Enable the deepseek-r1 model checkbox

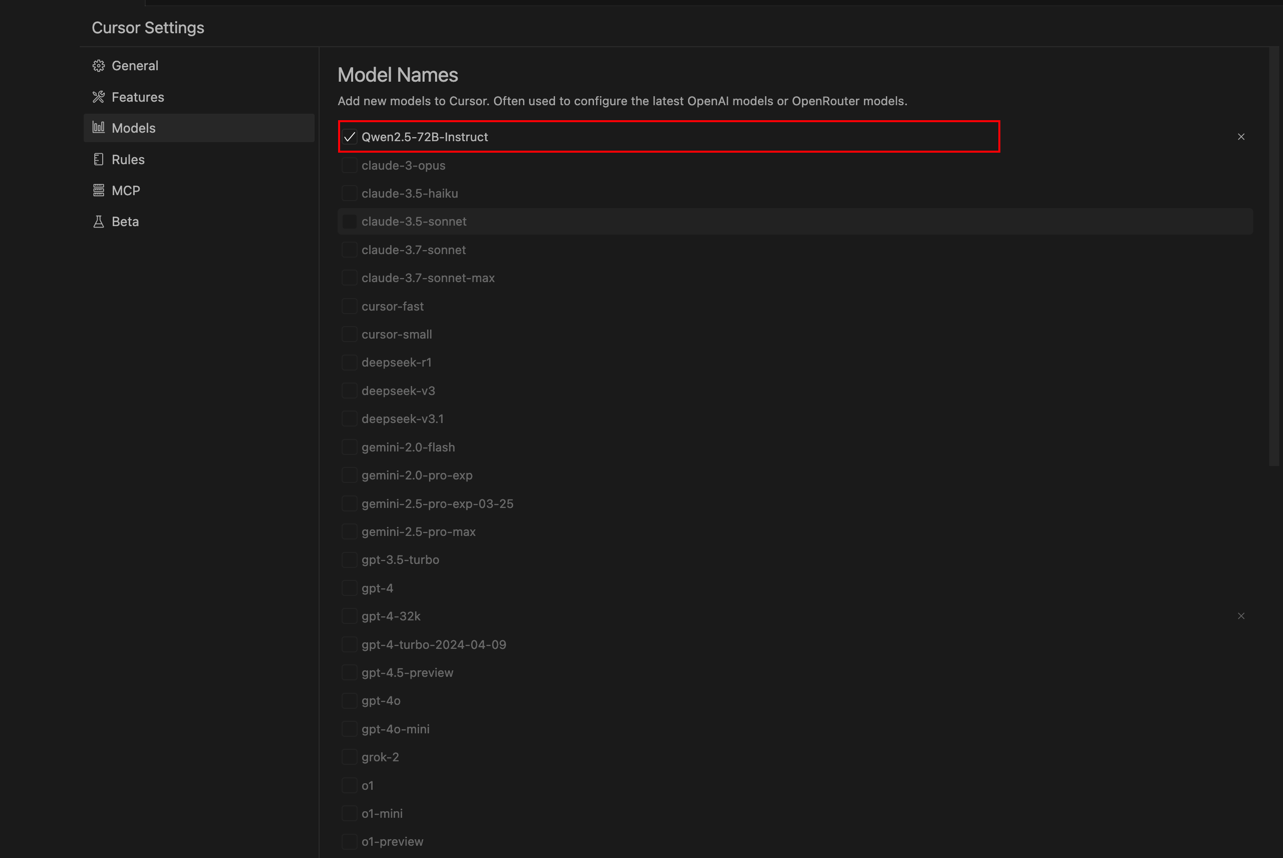click(x=349, y=362)
